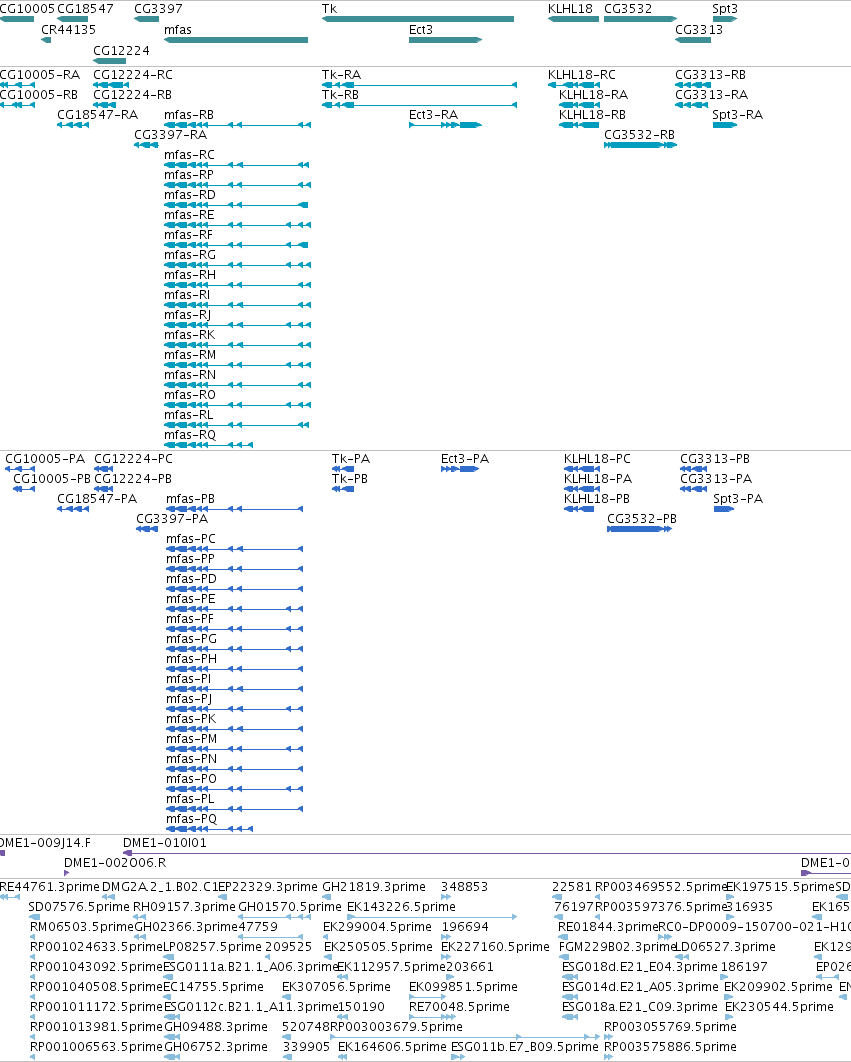
Task: Select the CG3313 gene label
Action: click(699, 30)
